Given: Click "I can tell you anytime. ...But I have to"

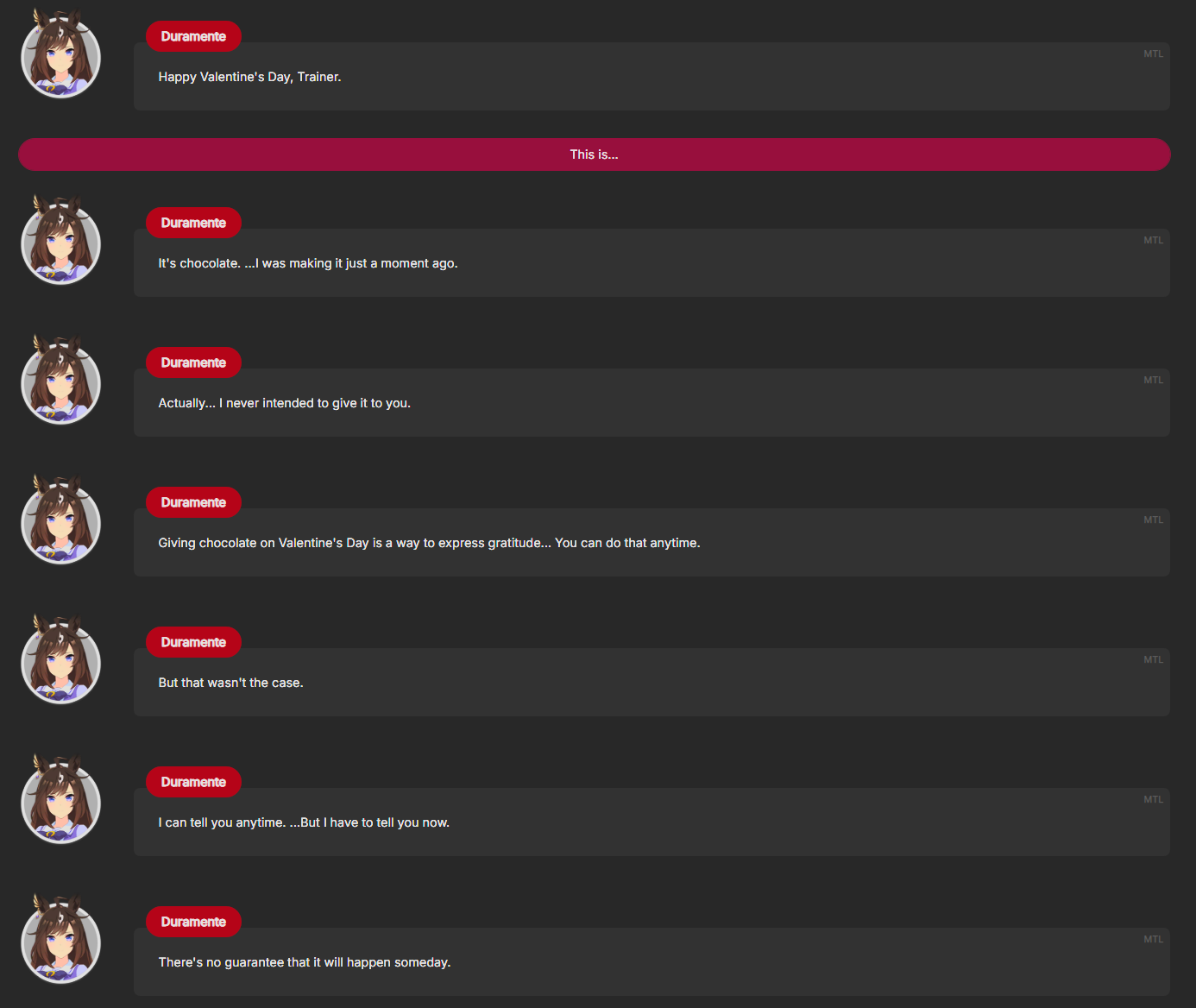Looking at the screenshot, I should click(304, 822).
